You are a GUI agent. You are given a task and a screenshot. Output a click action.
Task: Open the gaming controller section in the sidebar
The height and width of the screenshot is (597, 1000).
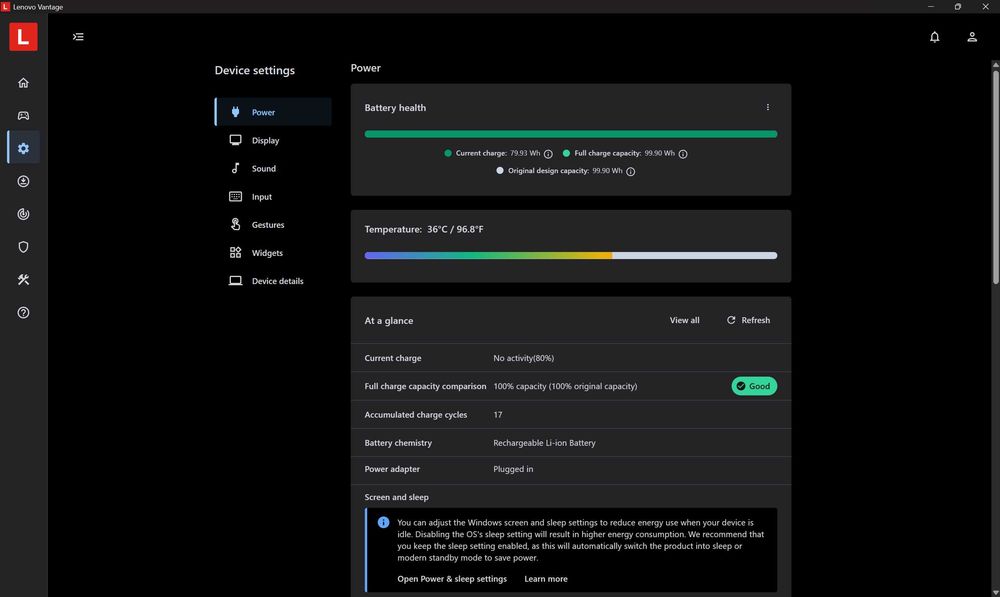(24, 115)
